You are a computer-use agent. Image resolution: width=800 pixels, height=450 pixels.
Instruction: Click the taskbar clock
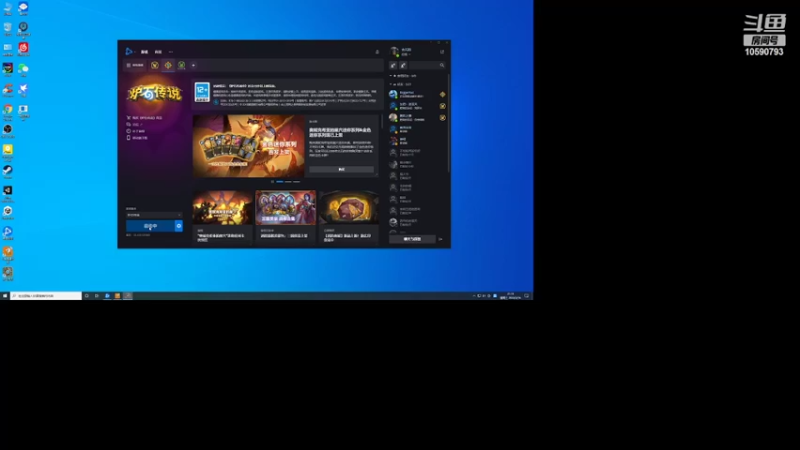pyautogui.click(x=511, y=296)
